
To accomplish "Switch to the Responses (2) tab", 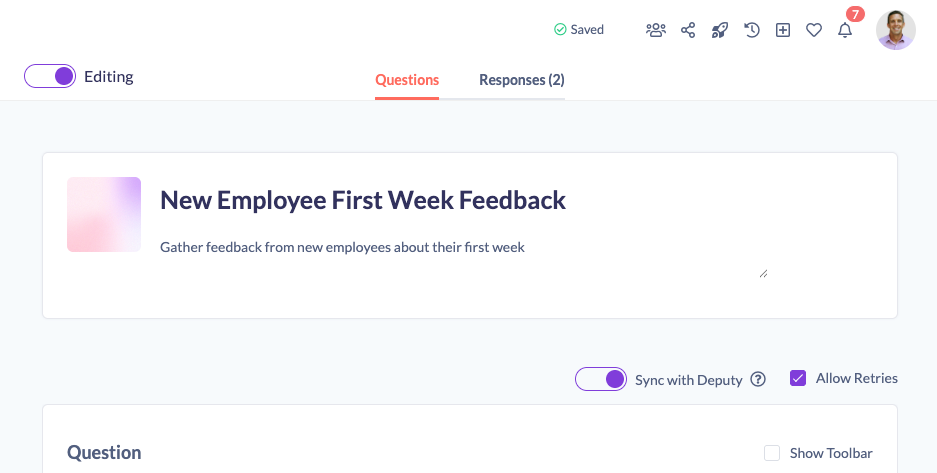I will pyautogui.click(x=521, y=80).
